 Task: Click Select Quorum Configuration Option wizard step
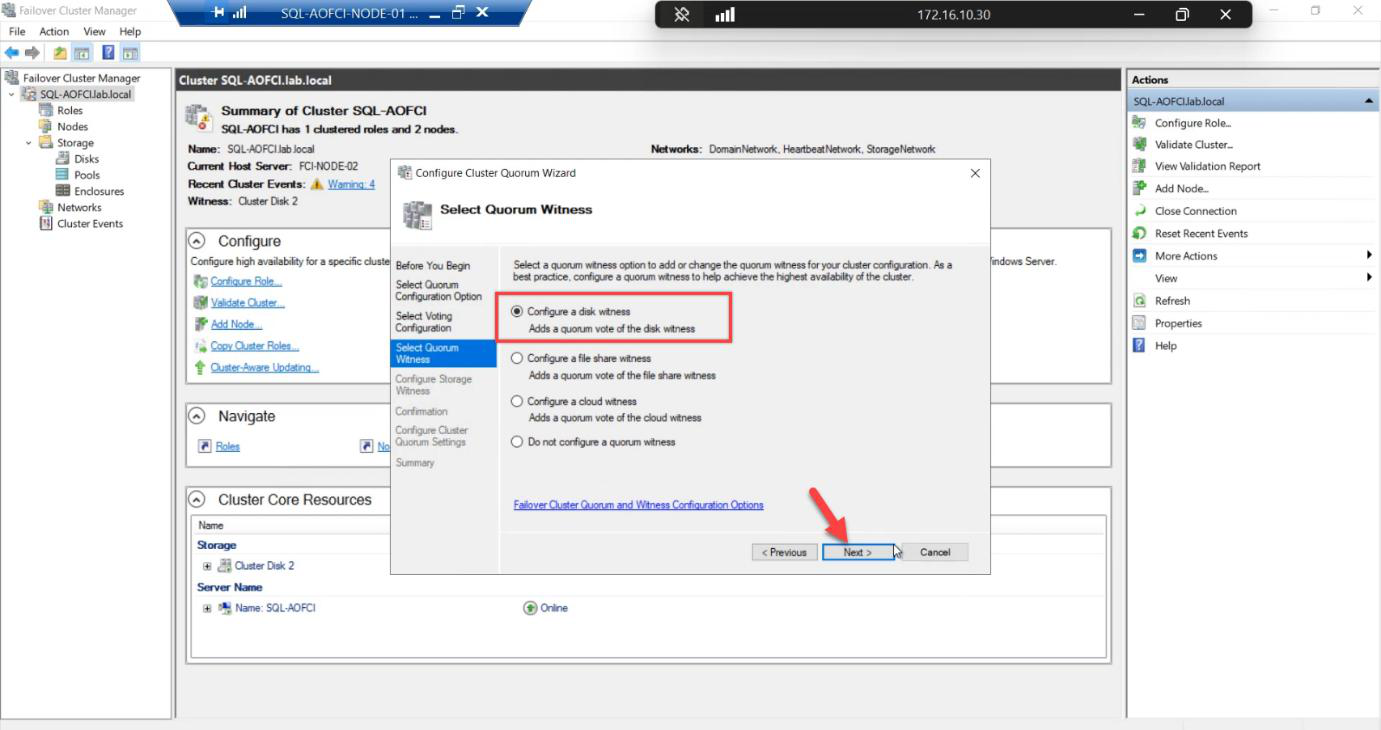(x=439, y=291)
